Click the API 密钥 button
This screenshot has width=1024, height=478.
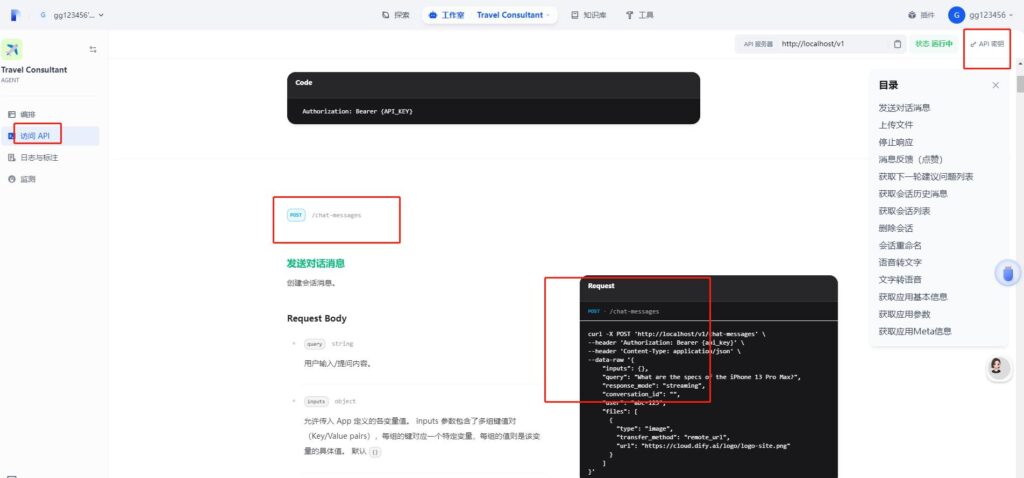tap(987, 44)
